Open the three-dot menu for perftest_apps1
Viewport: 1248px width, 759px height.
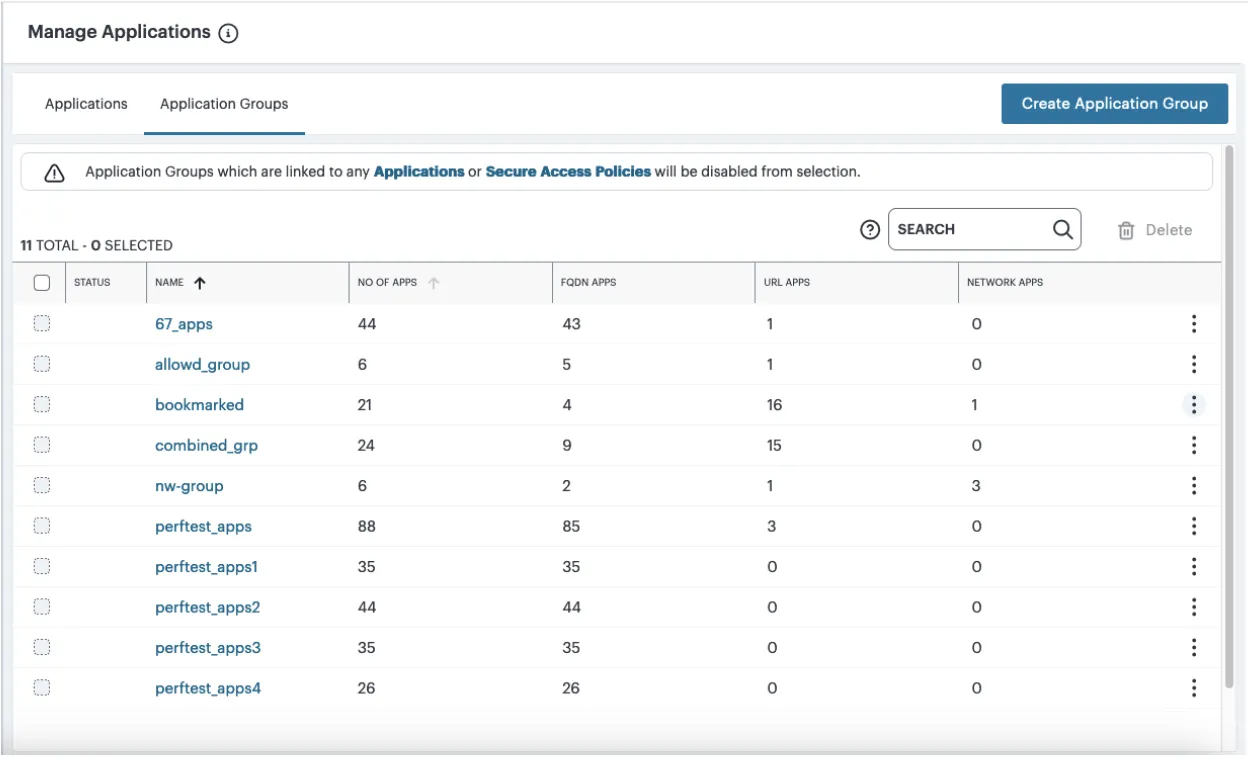1194,567
